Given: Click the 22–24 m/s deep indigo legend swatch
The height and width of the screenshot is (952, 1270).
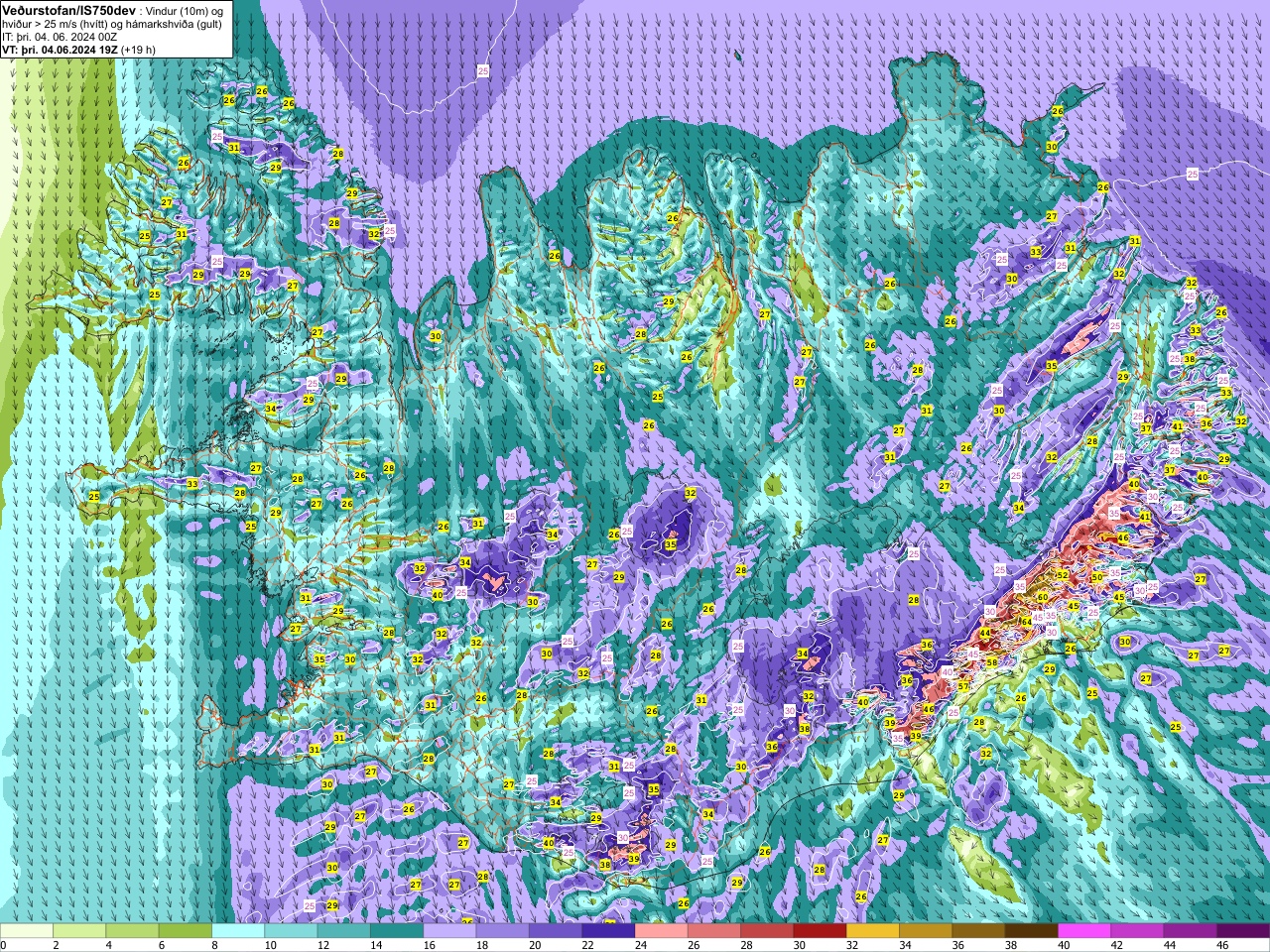Looking at the screenshot, I should [x=609, y=931].
